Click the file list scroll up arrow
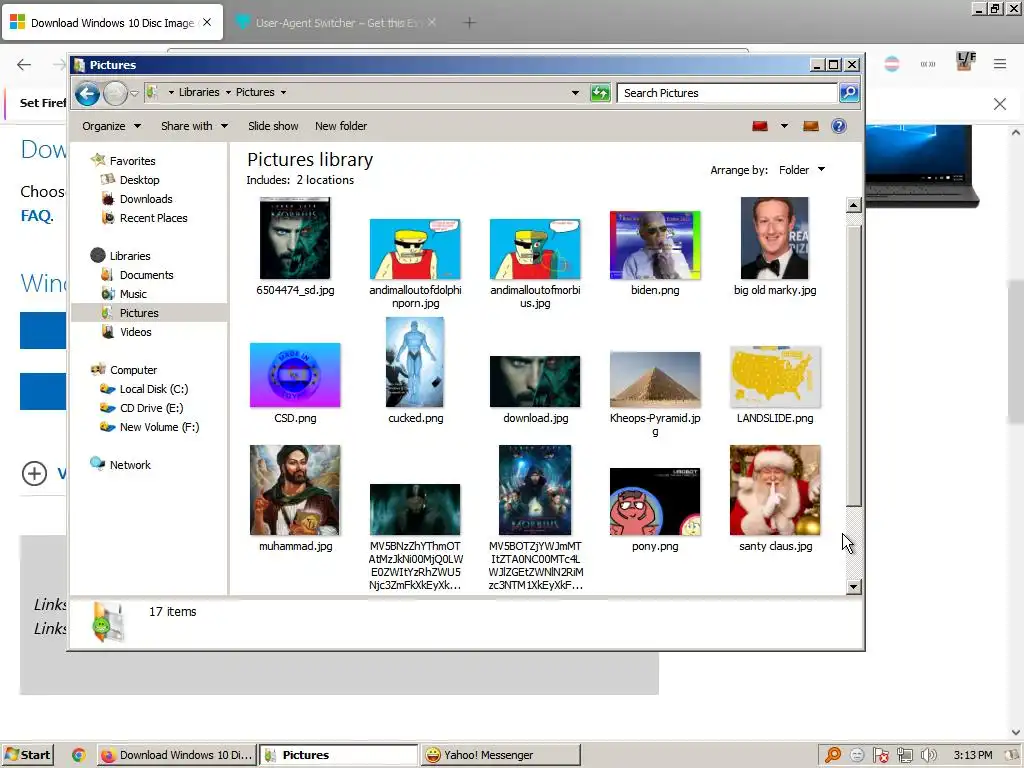This screenshot has width=1024, height=768. pos(853,205)
